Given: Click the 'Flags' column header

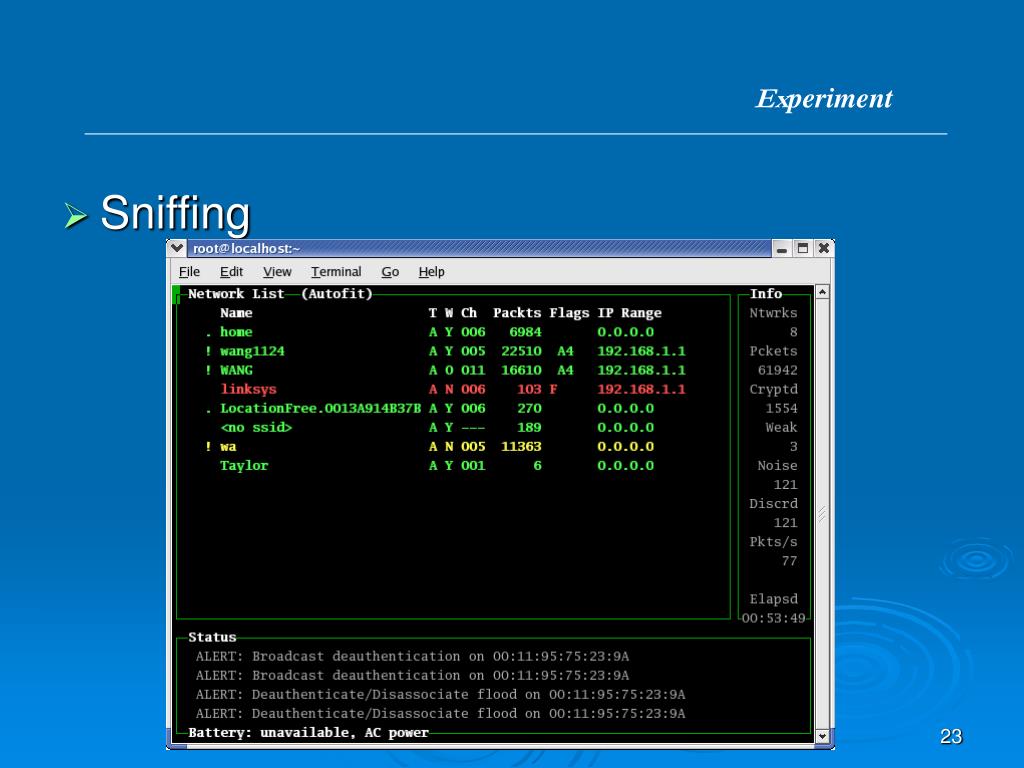Looking at the screenshot, I should click(569, 313).
